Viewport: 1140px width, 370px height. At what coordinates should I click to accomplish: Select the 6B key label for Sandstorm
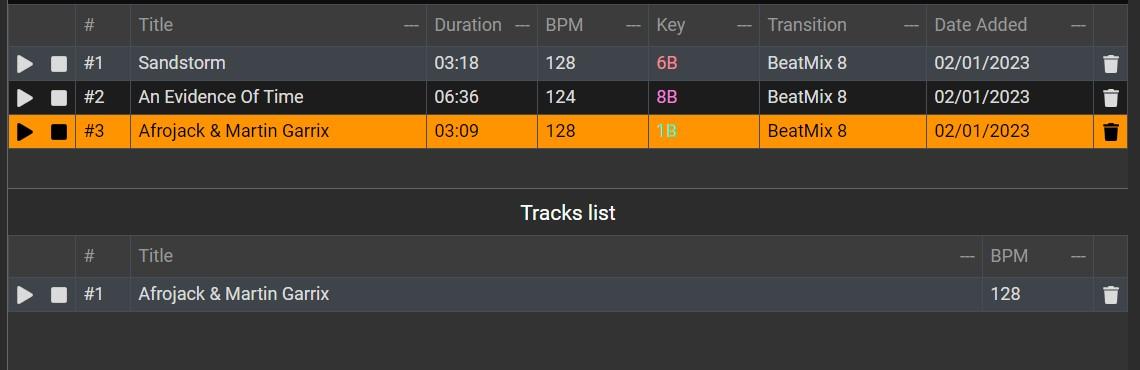coord(667,63)
